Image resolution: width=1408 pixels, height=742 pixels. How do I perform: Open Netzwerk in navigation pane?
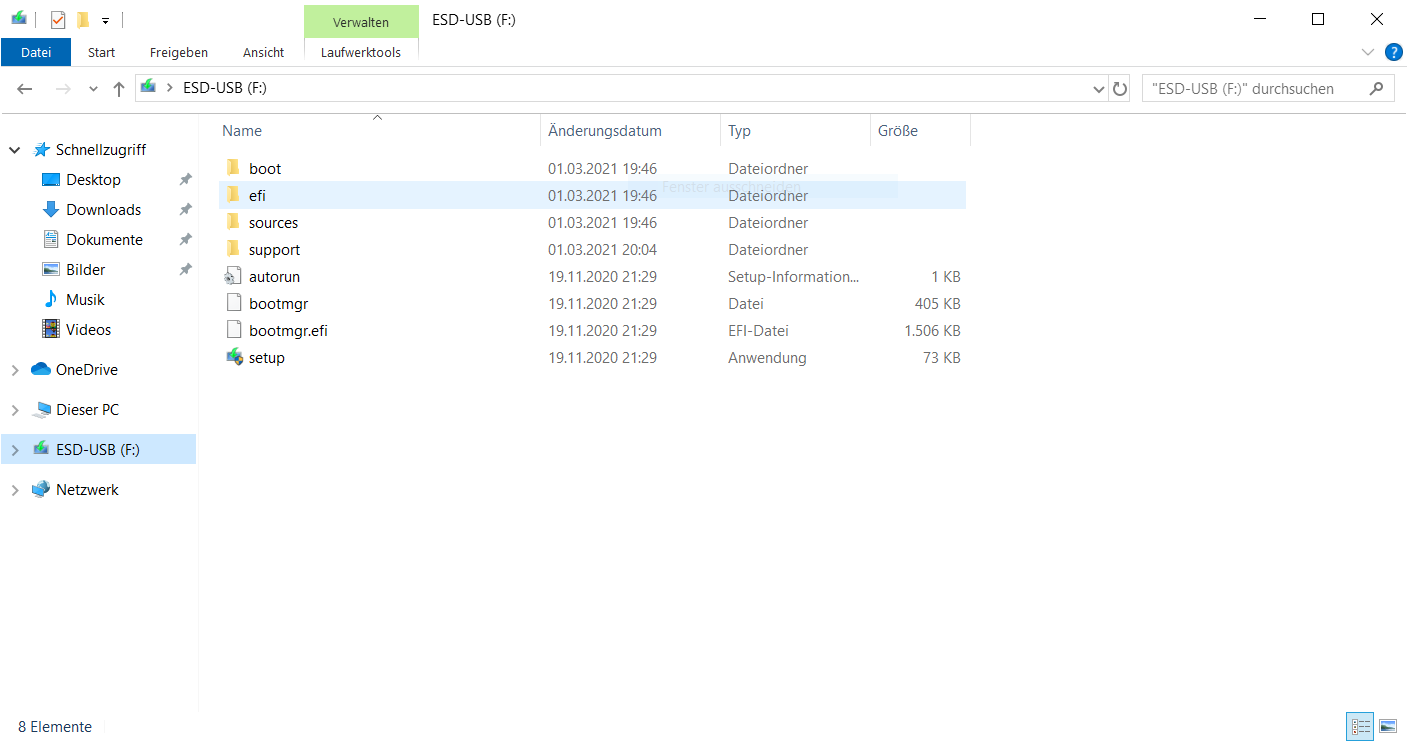click(87, 490)
